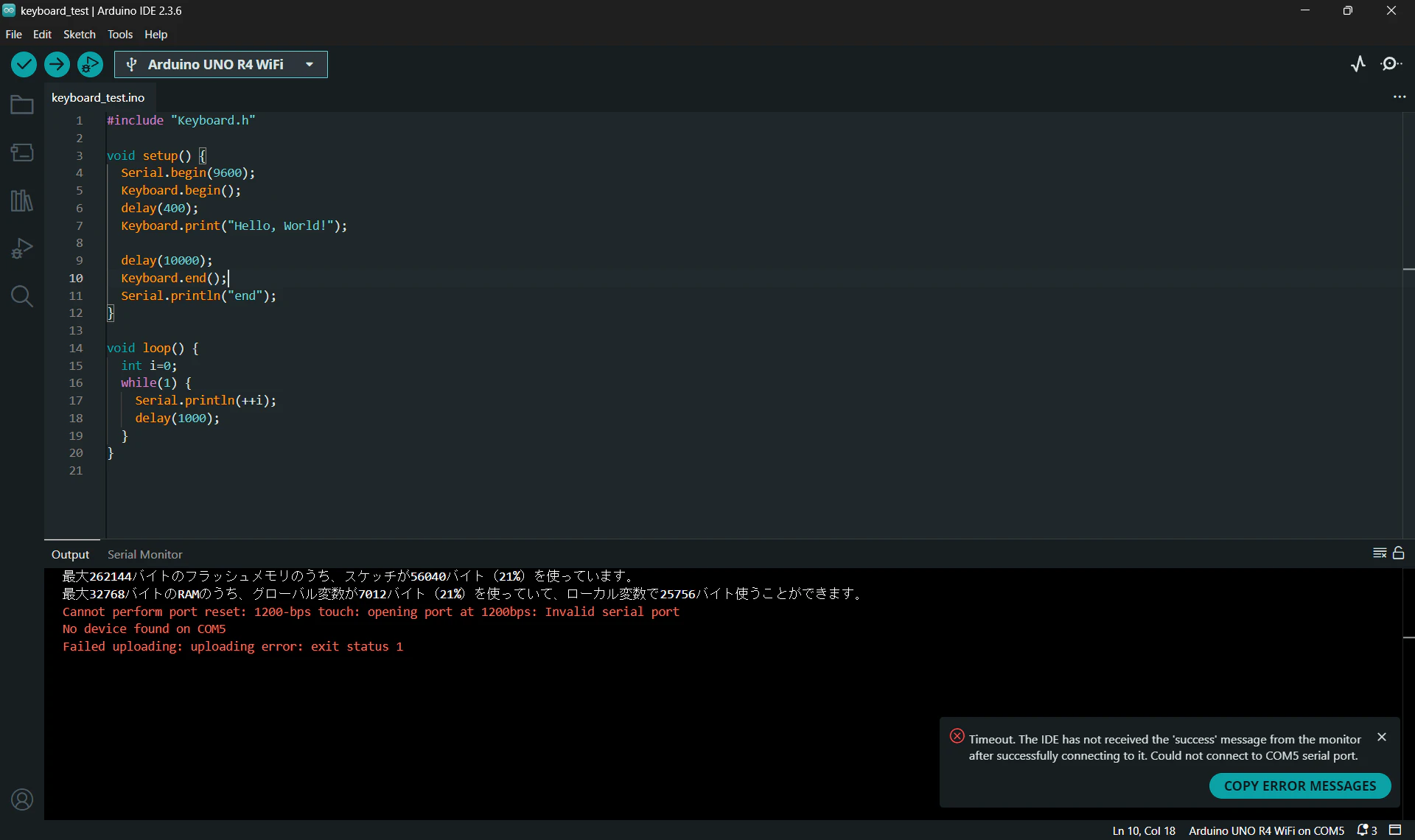Click line number 3 in the gutter

[79, 155]
